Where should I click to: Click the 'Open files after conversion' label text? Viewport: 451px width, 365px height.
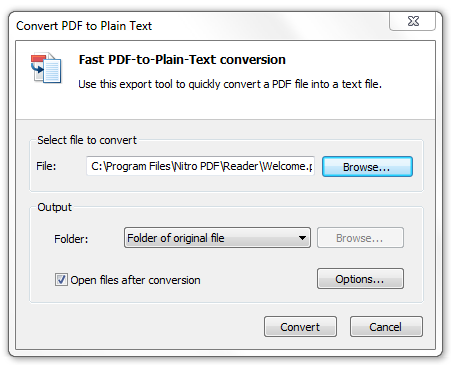tap(135, 280)
